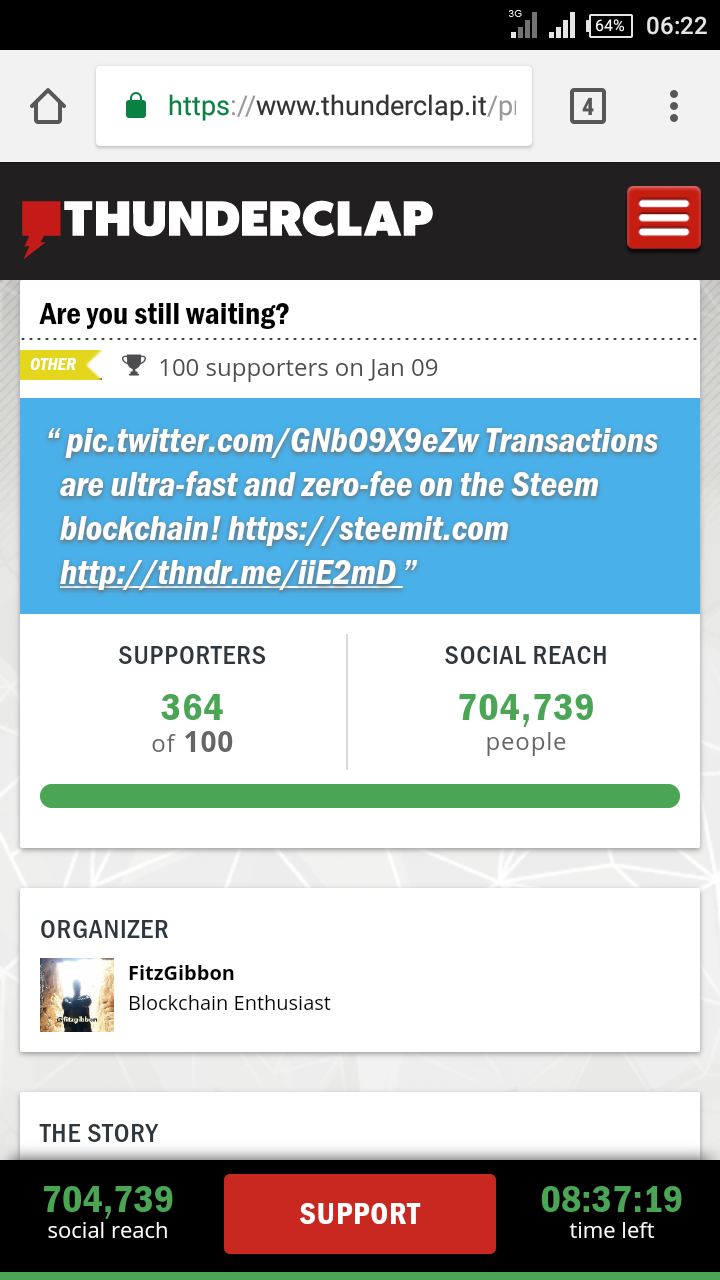The height and width of the screenshot is (1280, 720).
Task: Tap the signal strength icons
Action: pyautogui.click(x=543, y=24)
